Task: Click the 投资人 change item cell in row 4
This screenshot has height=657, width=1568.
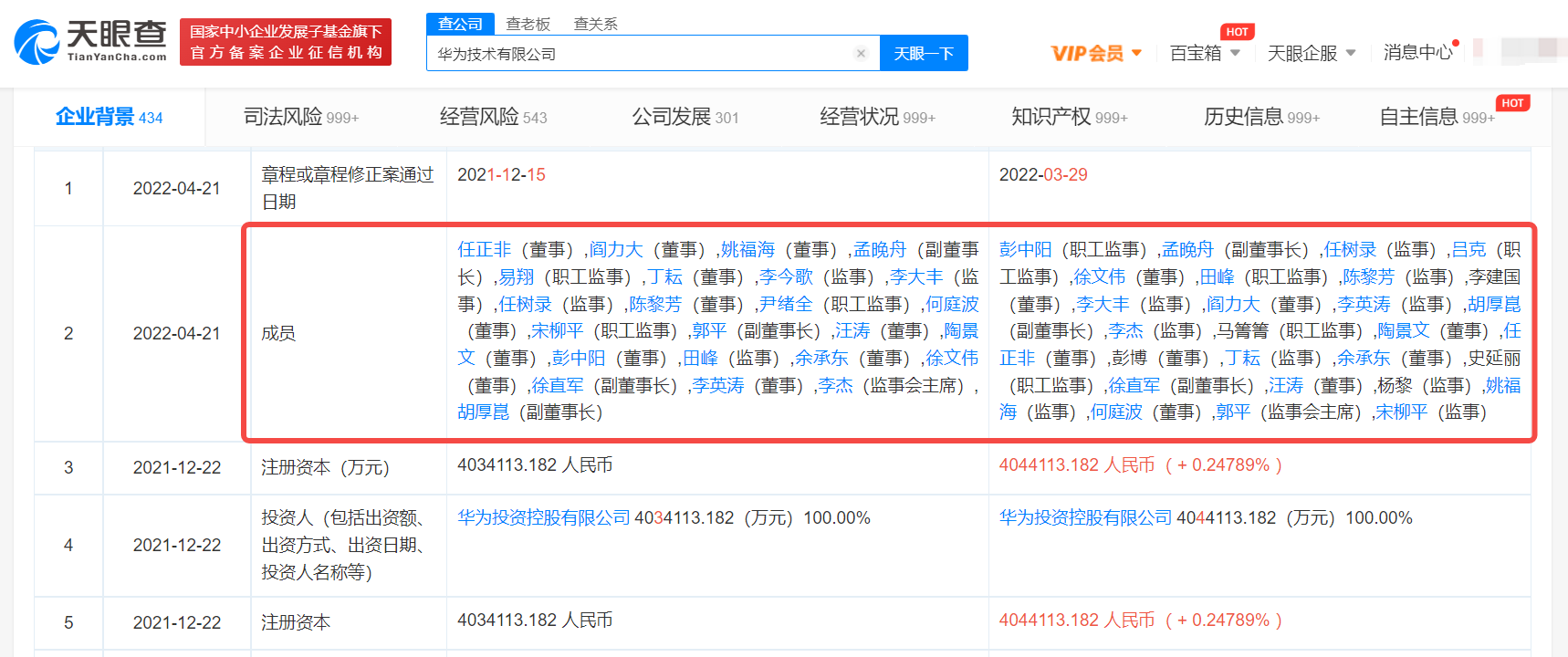Action: click(348, 545)
